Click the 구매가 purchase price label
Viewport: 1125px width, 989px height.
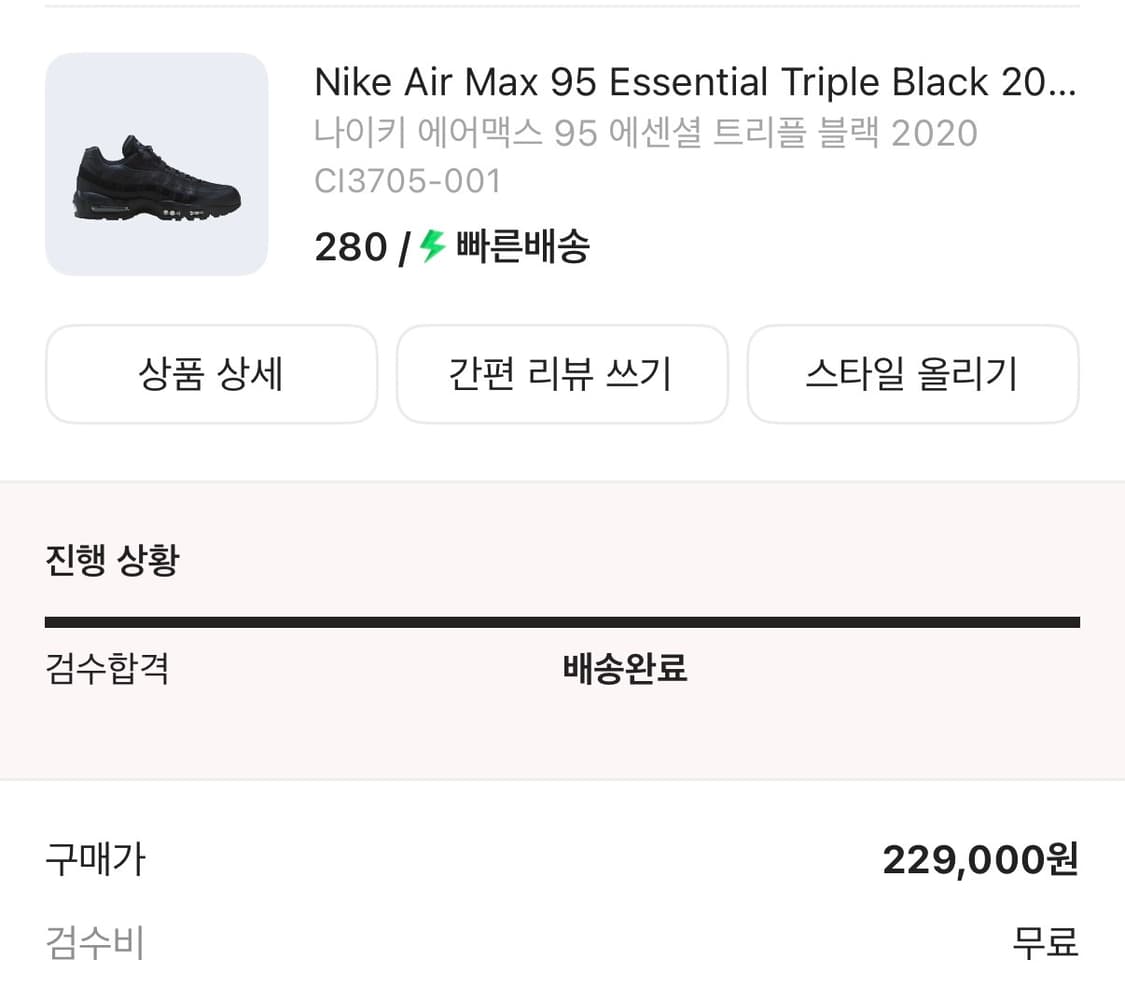96,859
